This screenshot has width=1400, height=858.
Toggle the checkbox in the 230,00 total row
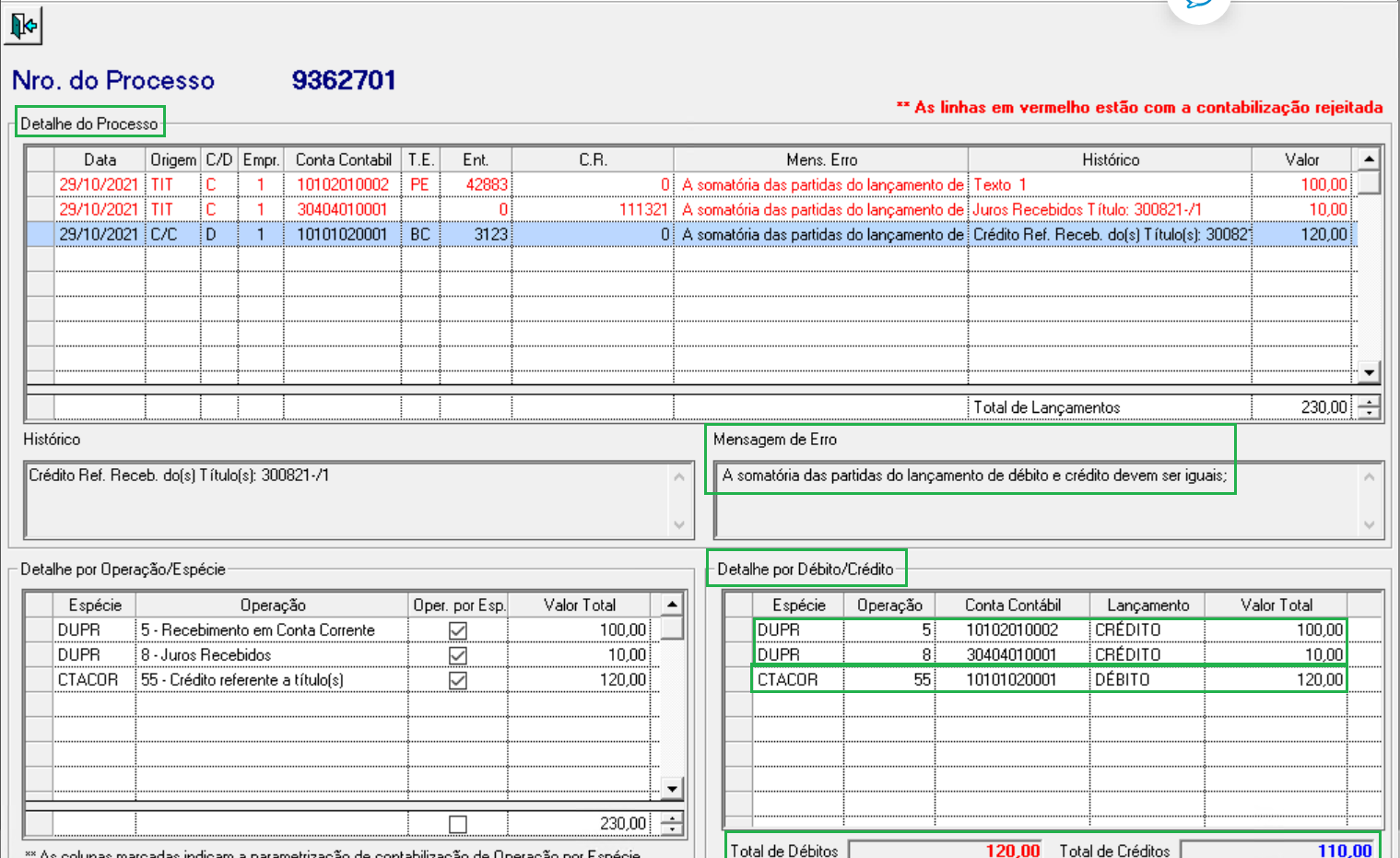(x=457, y=824)
